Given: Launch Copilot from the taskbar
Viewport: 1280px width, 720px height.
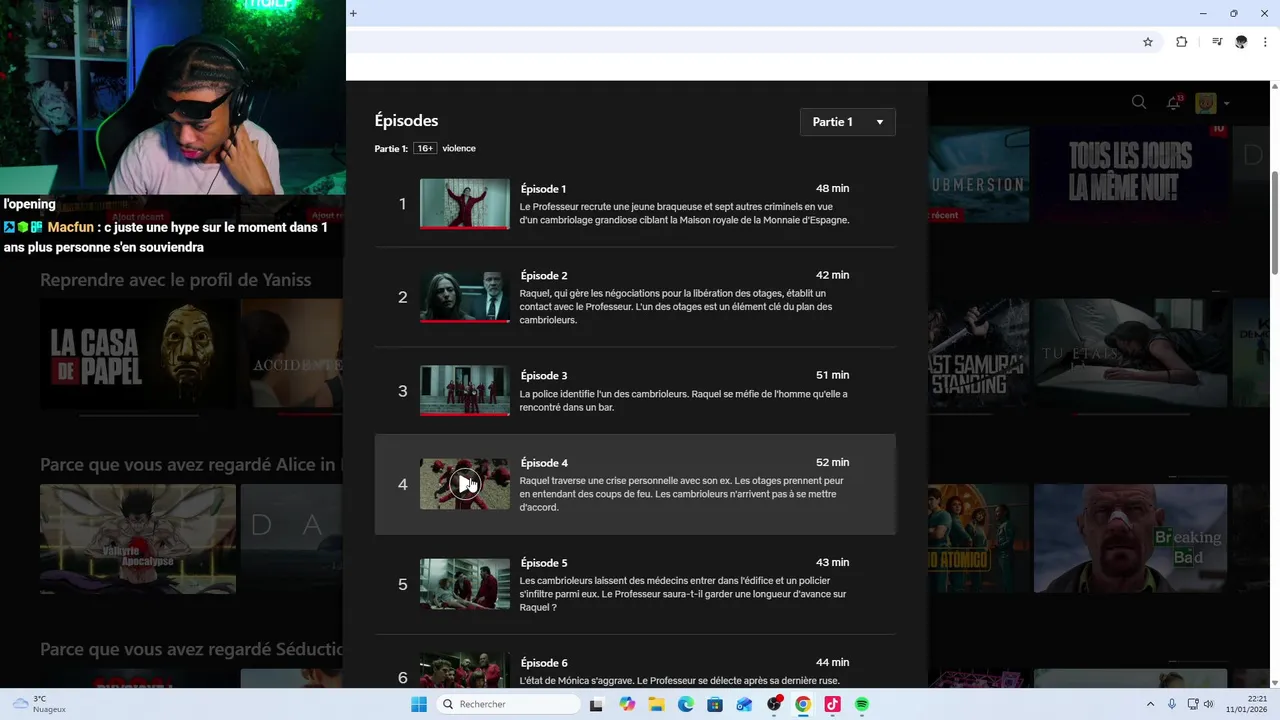Looking at the screenshot, I should tap(627, 704).
